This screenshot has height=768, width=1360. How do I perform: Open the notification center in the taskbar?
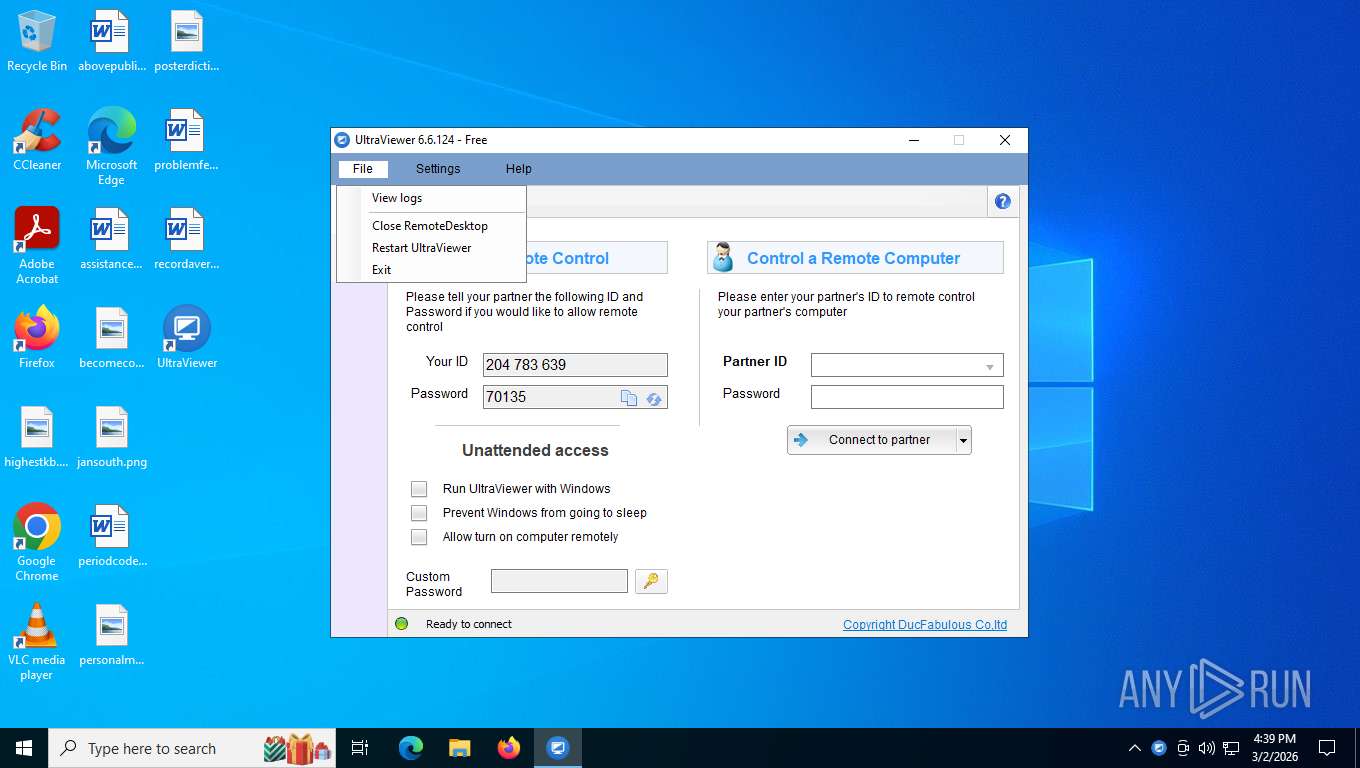[x=1327, y=748]
